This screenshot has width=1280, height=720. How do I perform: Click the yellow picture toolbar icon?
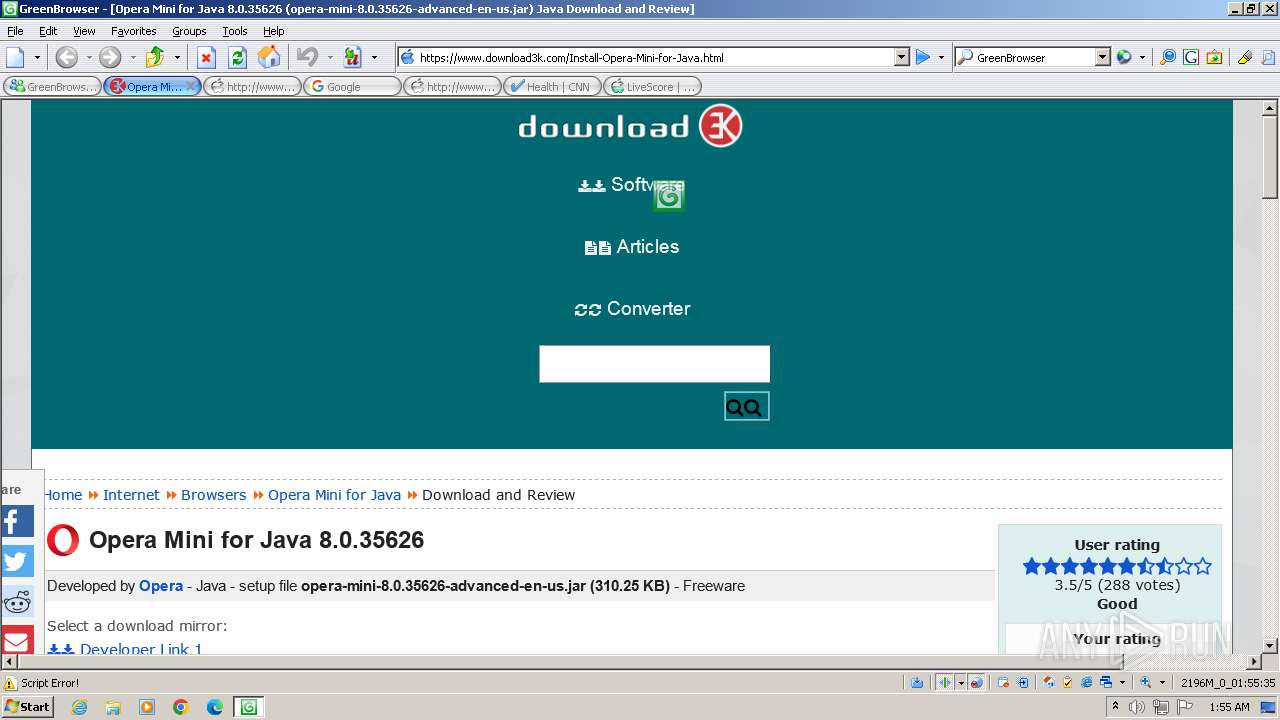tap(1213, 57)
